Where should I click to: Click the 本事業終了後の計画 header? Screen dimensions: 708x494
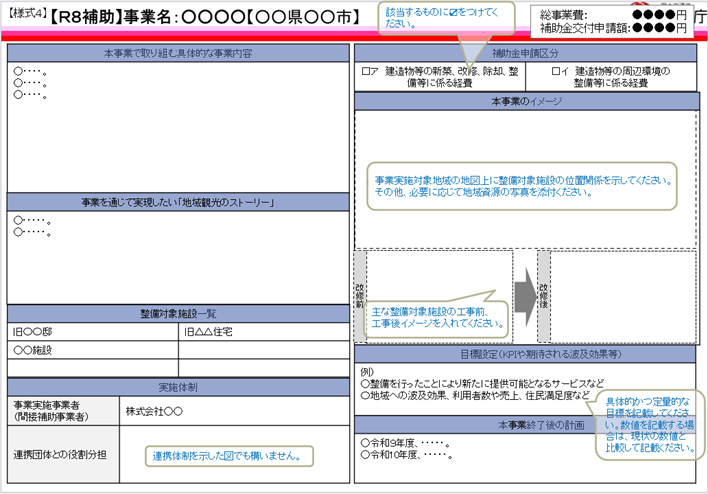coord(525,425)
